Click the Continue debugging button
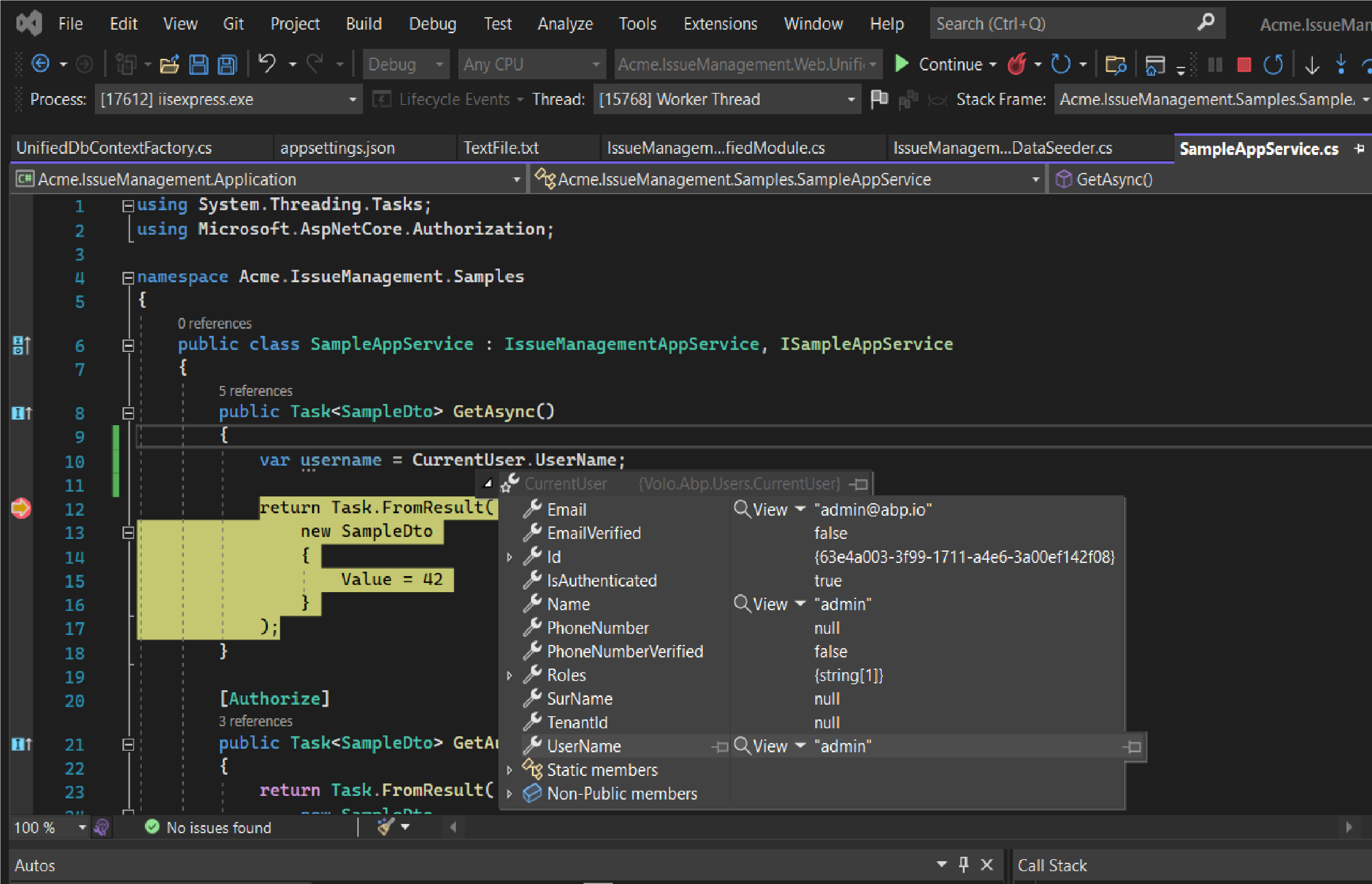Image resolution: width=1372 pixels, height=884 pixels. click(x=942, y=64)
